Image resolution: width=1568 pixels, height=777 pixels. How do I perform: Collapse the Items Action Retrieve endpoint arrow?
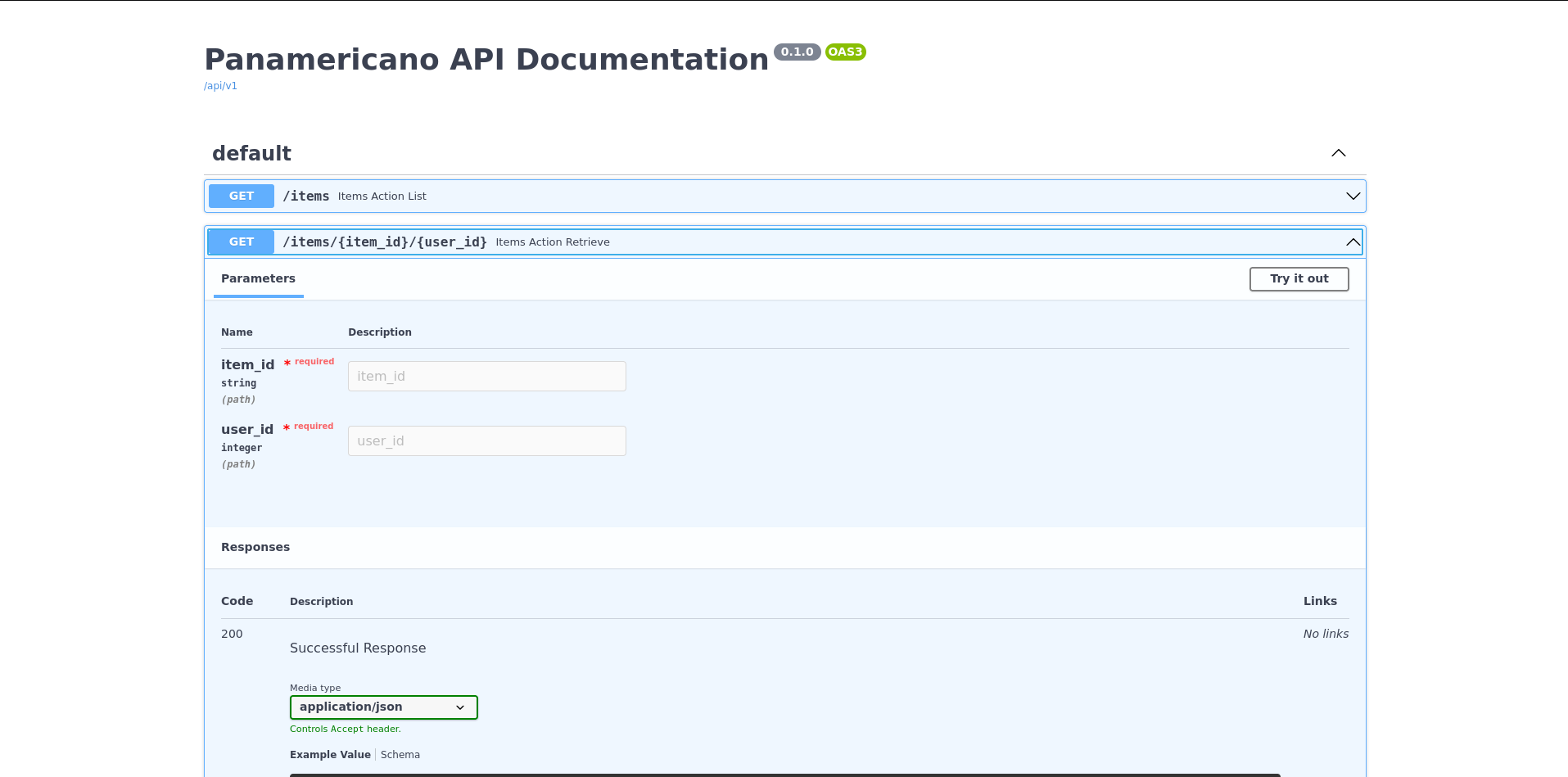click(x=1353, y=242)
